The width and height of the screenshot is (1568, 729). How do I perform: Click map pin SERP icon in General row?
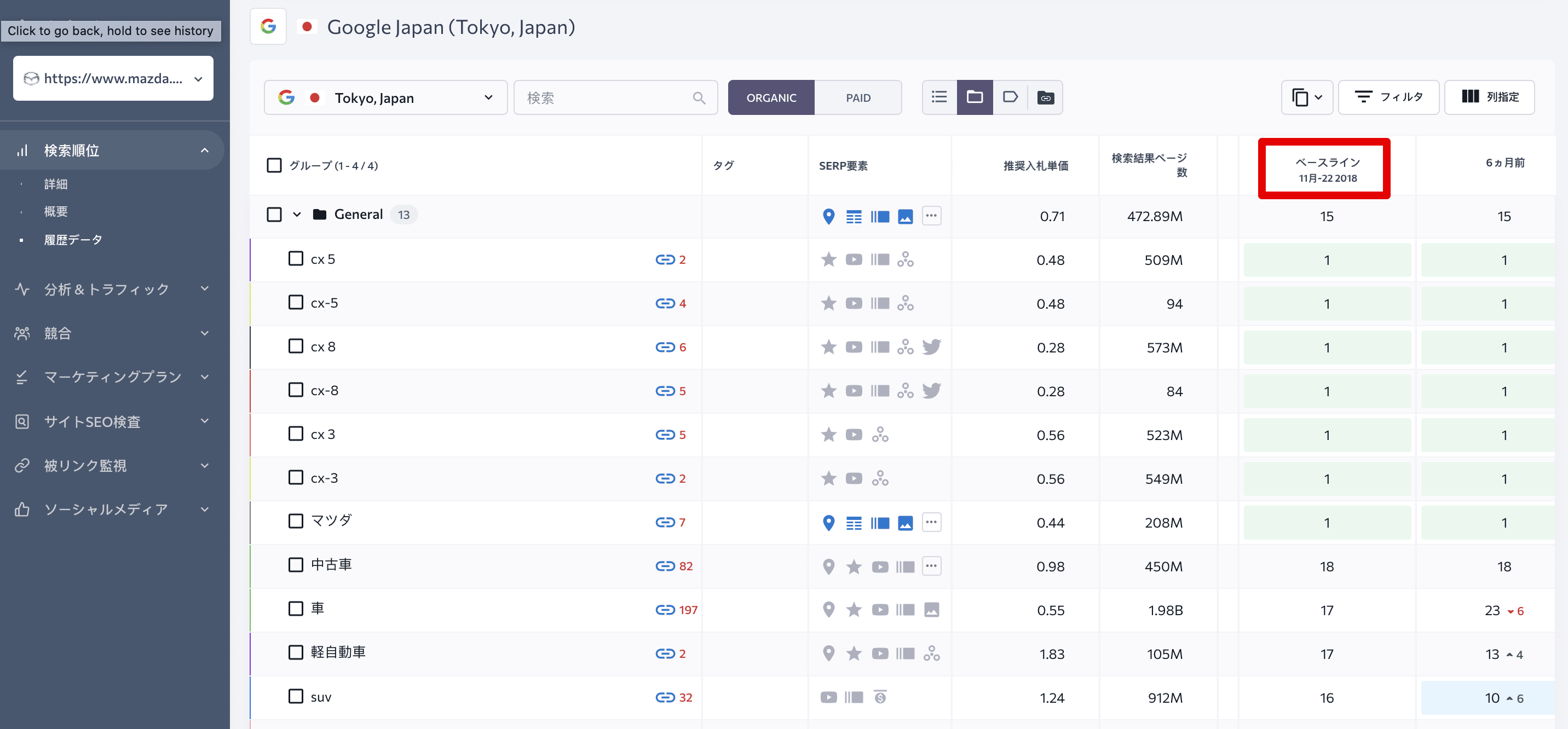tap(828, 217)
